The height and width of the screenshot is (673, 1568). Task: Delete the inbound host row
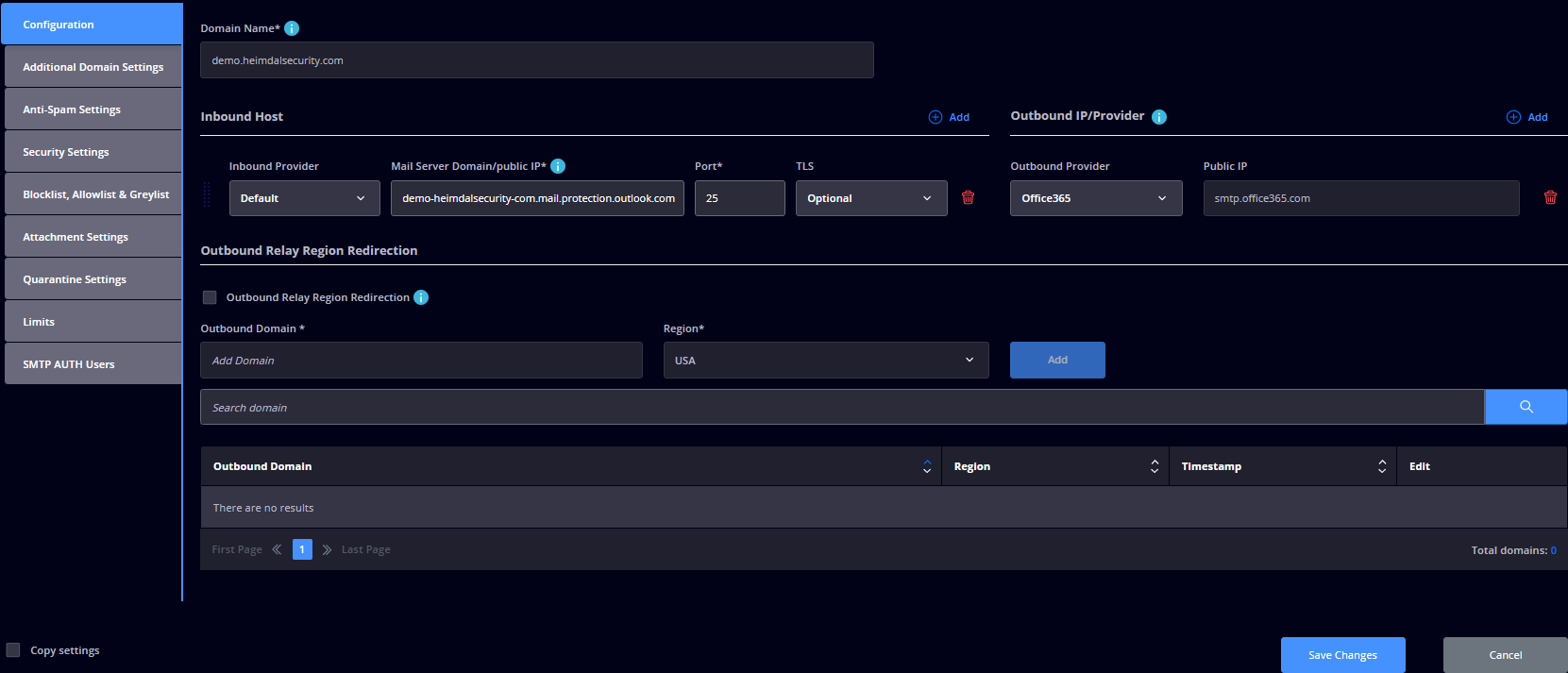pos(968,197)
